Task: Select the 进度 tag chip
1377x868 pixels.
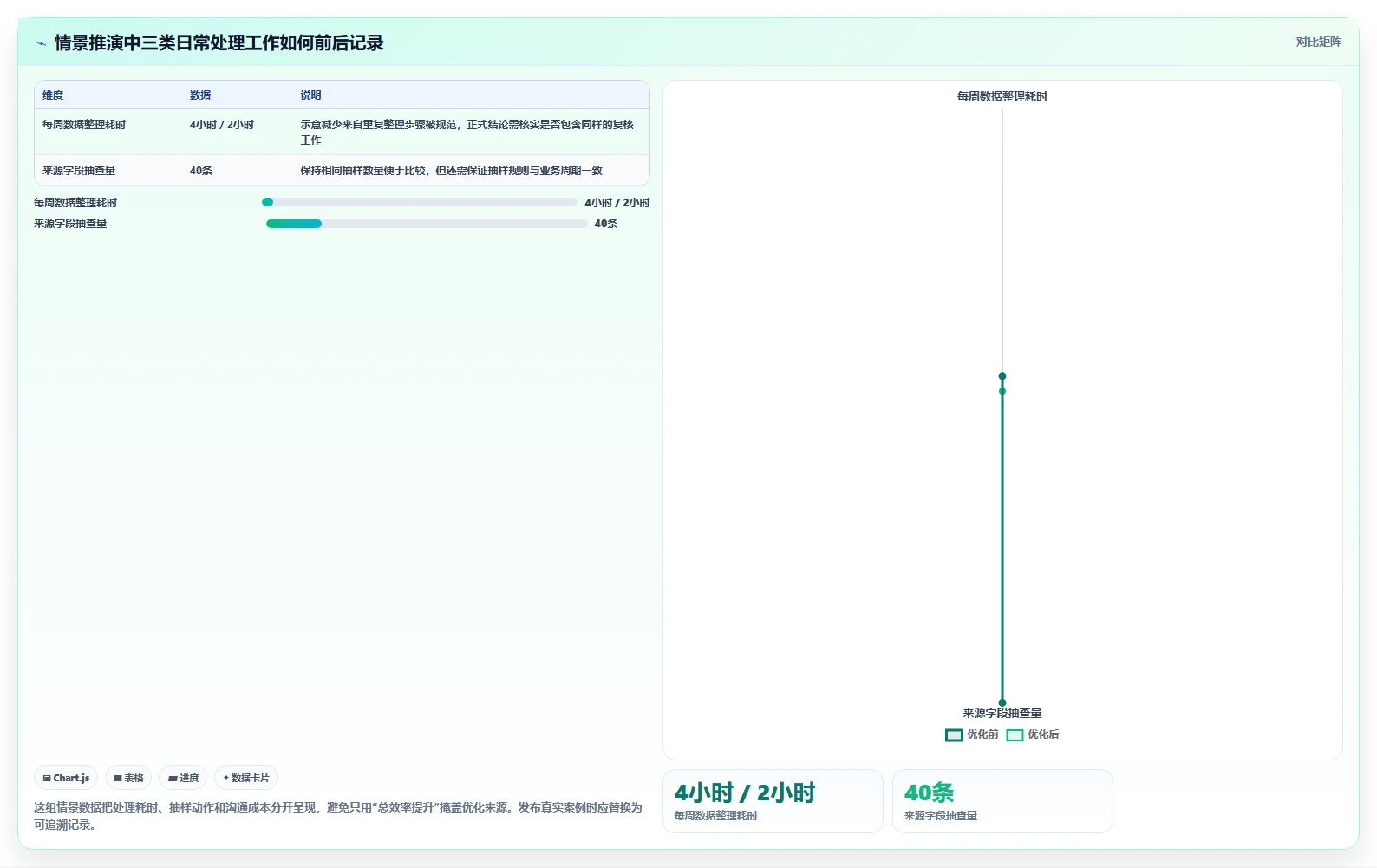Action: click(183, 778)
